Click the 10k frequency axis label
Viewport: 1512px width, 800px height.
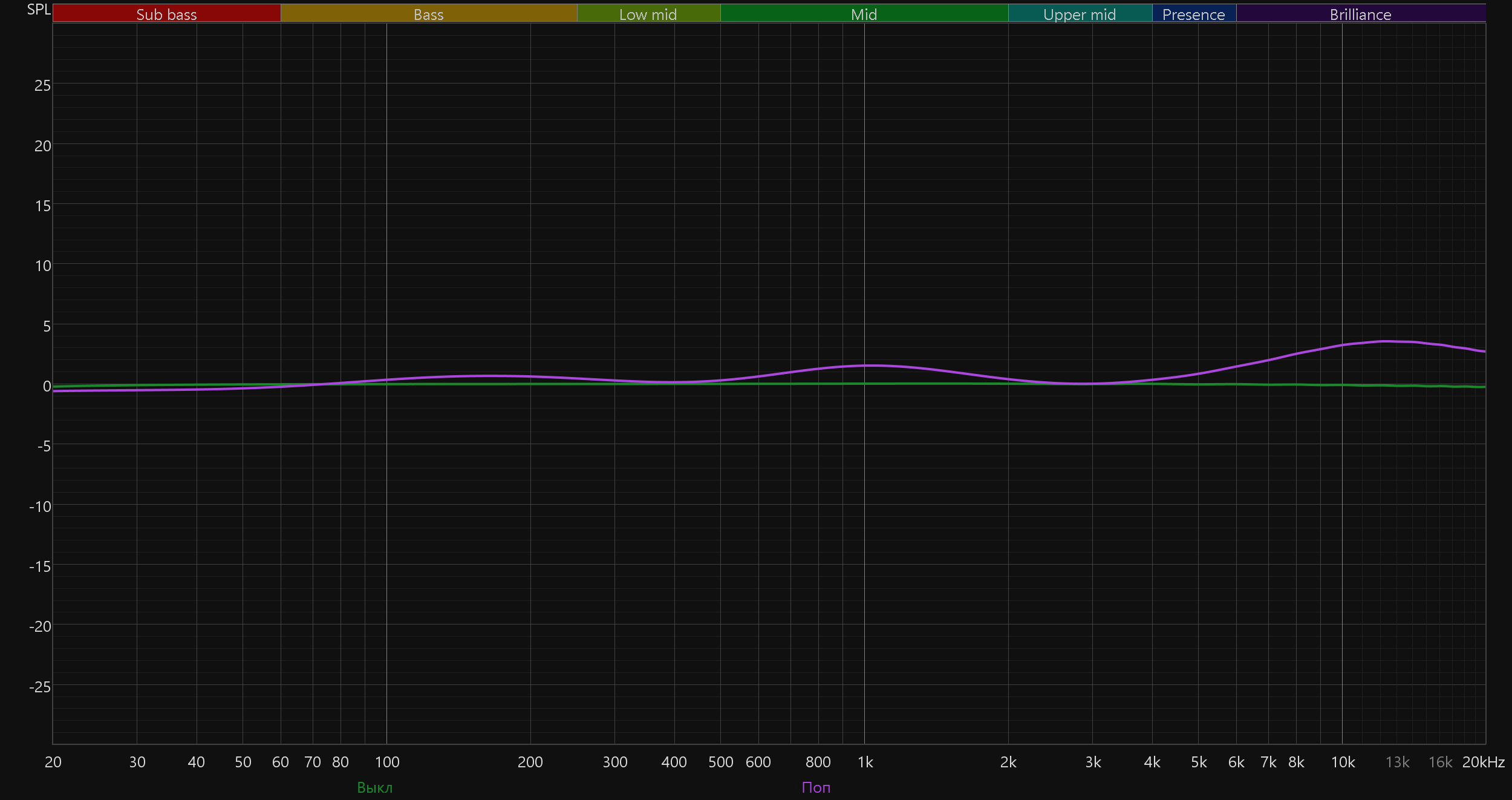[x=1343, y=762]
